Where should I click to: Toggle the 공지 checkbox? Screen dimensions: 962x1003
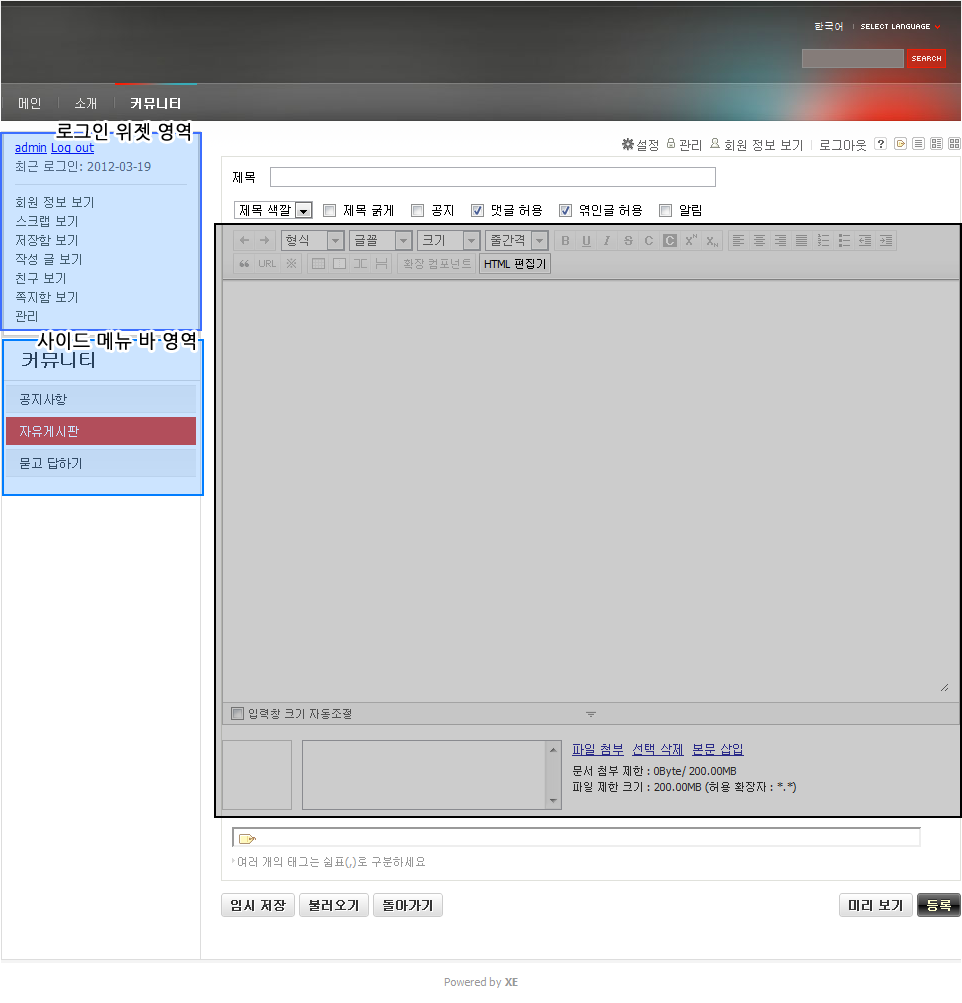(x=418, y=211)
